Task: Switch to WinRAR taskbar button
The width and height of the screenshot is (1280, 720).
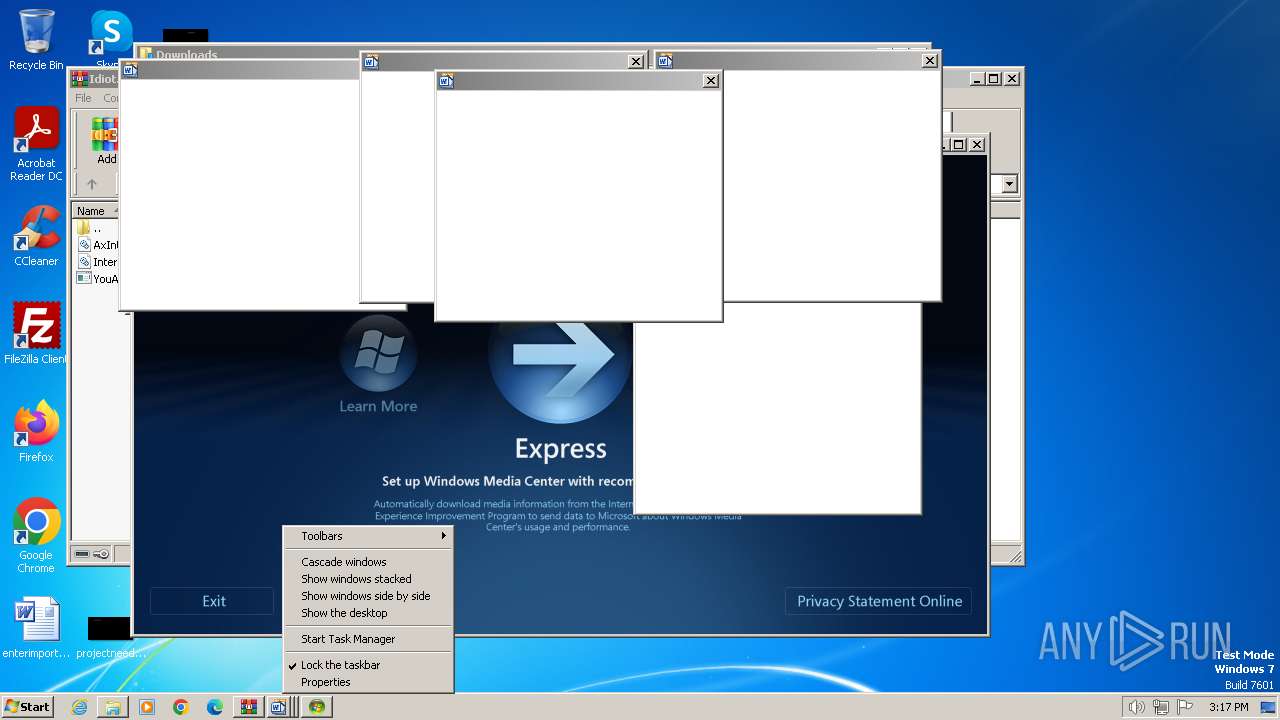Action: pyautogui.click(x=248, y=707)
